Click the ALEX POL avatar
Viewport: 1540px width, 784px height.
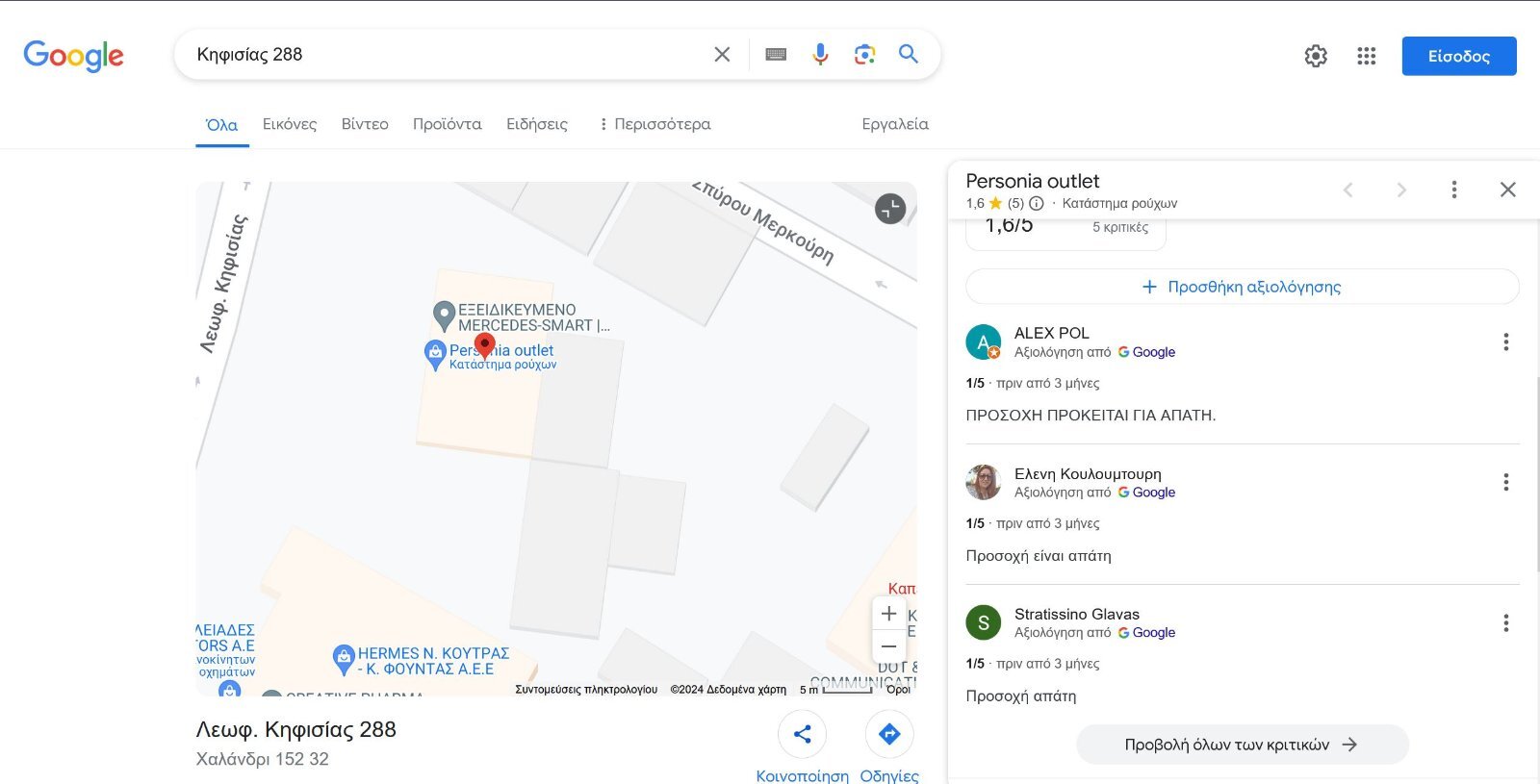tap(984, 341)
